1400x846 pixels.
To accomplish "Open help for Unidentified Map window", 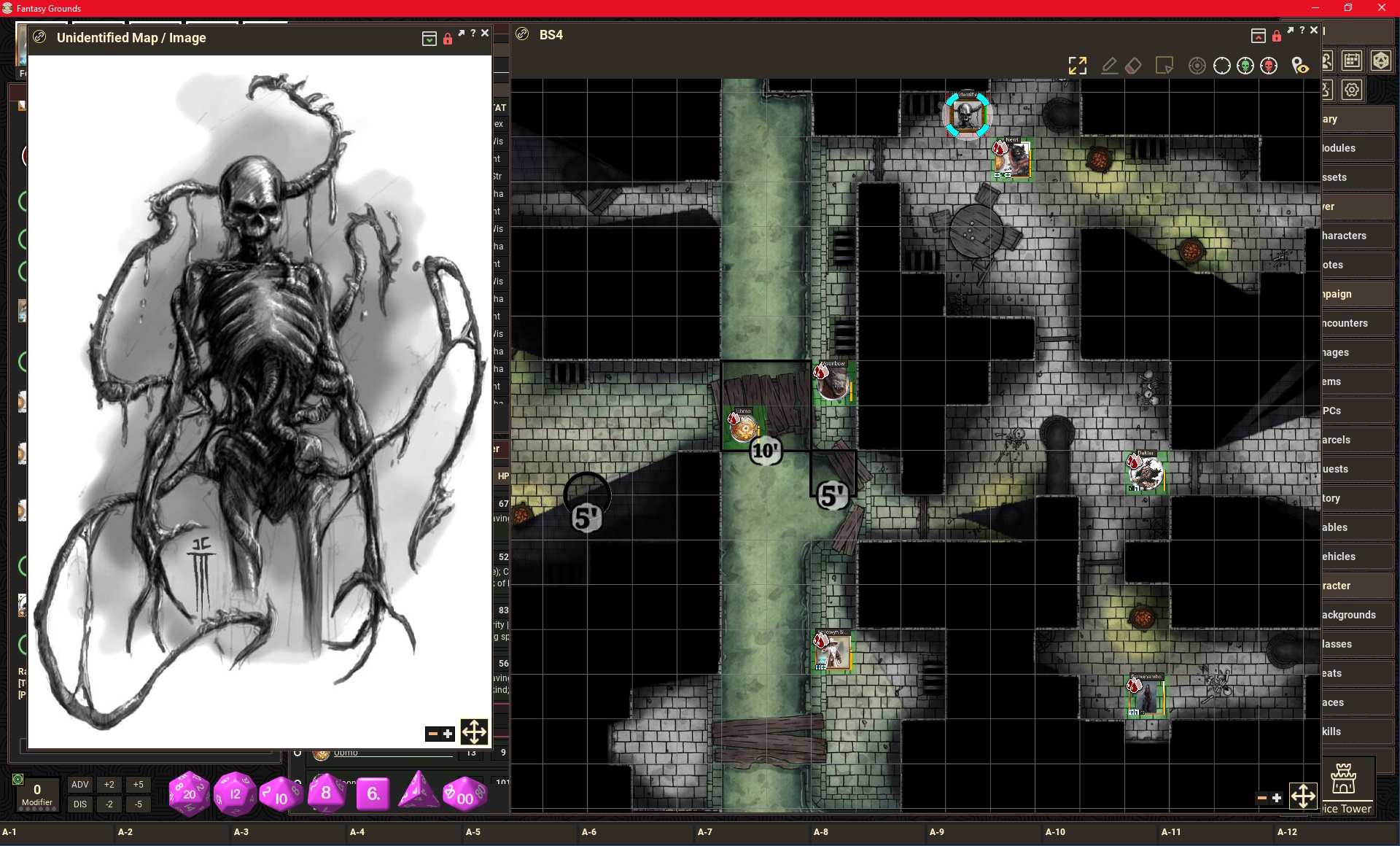I will click(x=472, y=33).
